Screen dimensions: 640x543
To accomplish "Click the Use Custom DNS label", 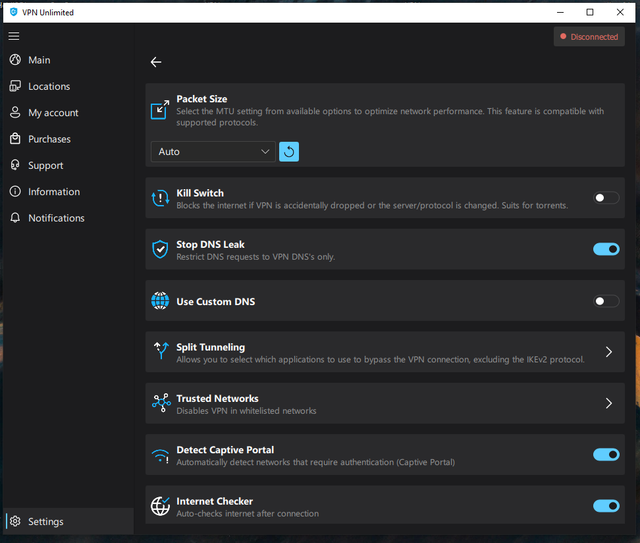I will 216,302.
